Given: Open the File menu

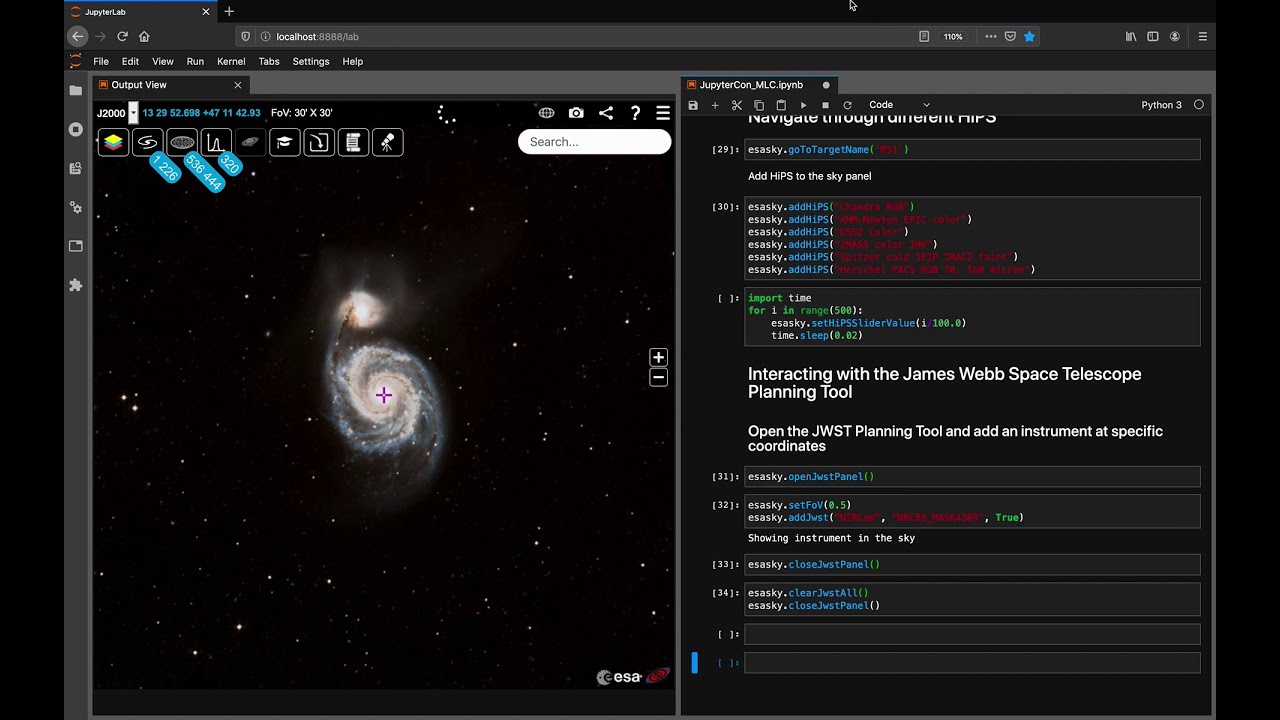Looking at the screenshot, I should [101, 61].
